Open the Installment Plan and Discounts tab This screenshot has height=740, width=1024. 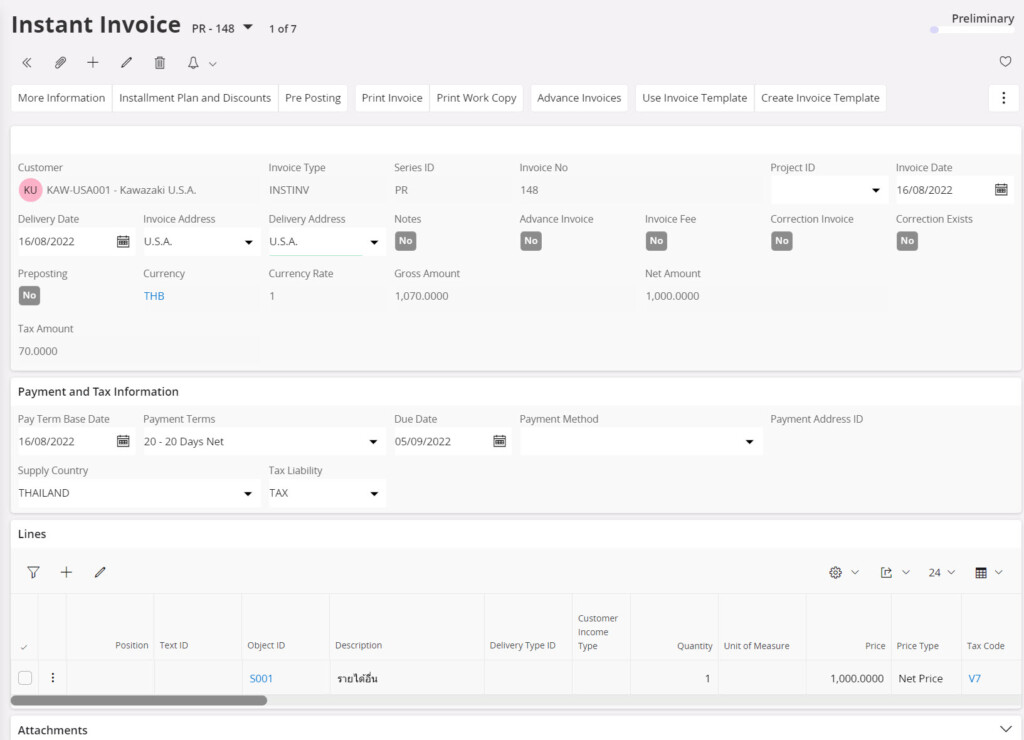tap(195, 98)
